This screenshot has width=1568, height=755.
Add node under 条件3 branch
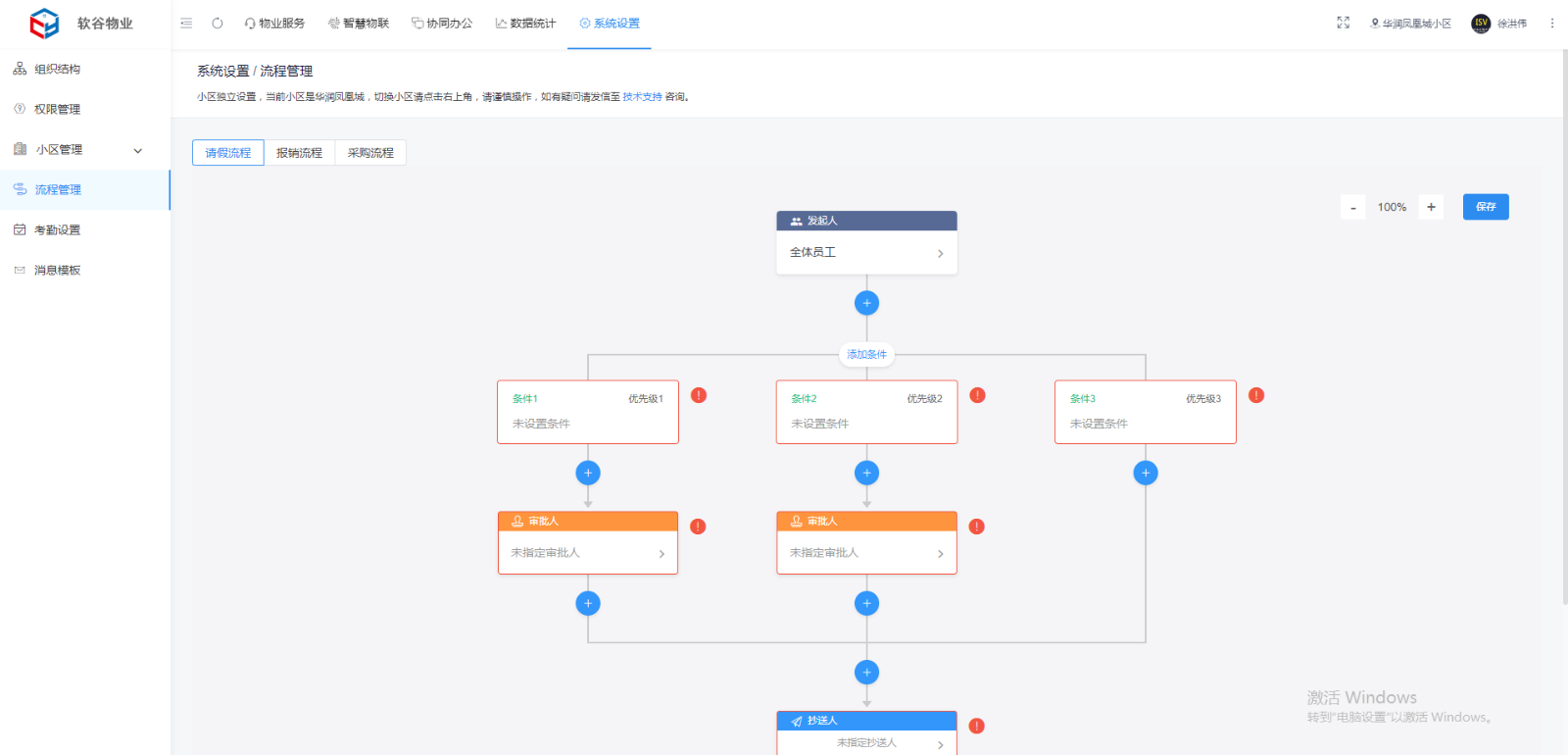[x=1146, y=474]
